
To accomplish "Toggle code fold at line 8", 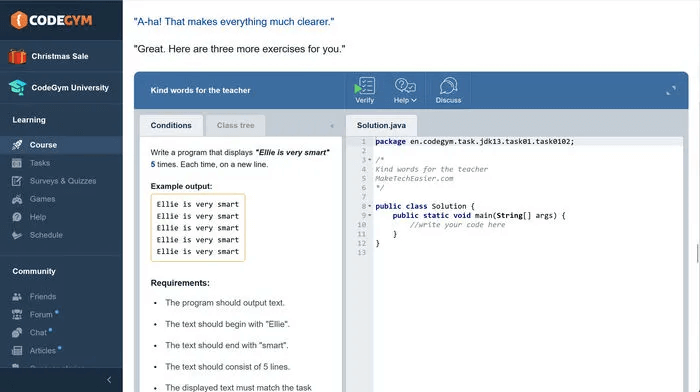I will 370,206.
